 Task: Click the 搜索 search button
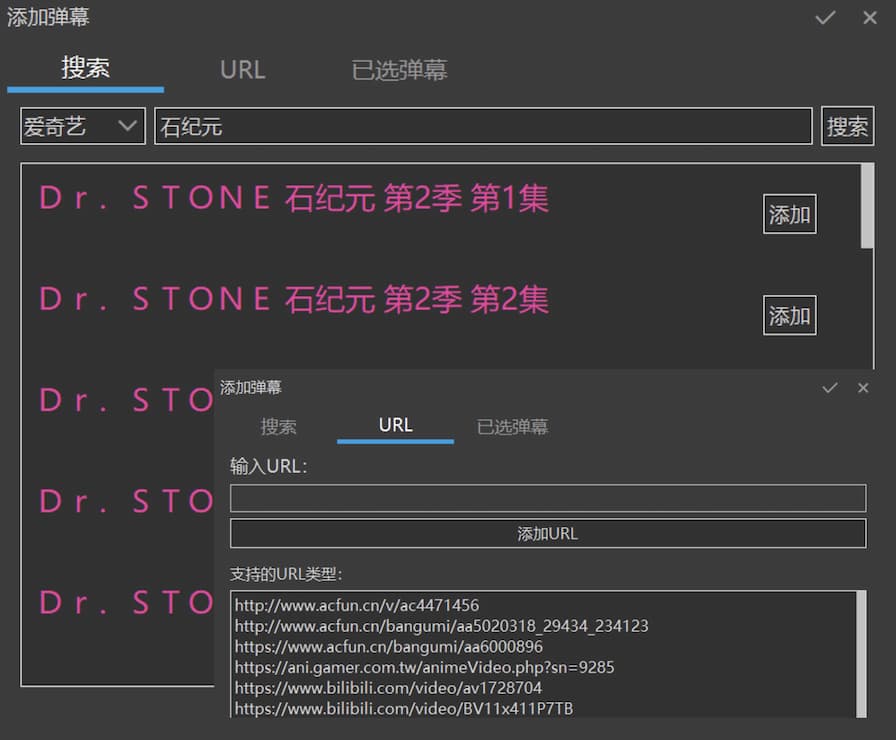[847, 125]
